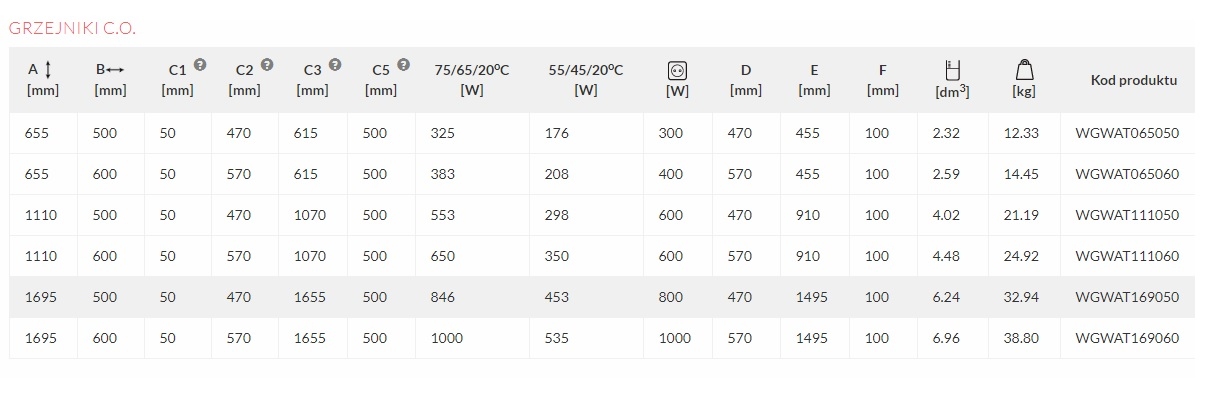Click product code WGWAT169050
Image resolution: width=1205 pixels, height=401 pixels.
[x=1127, y=297]
